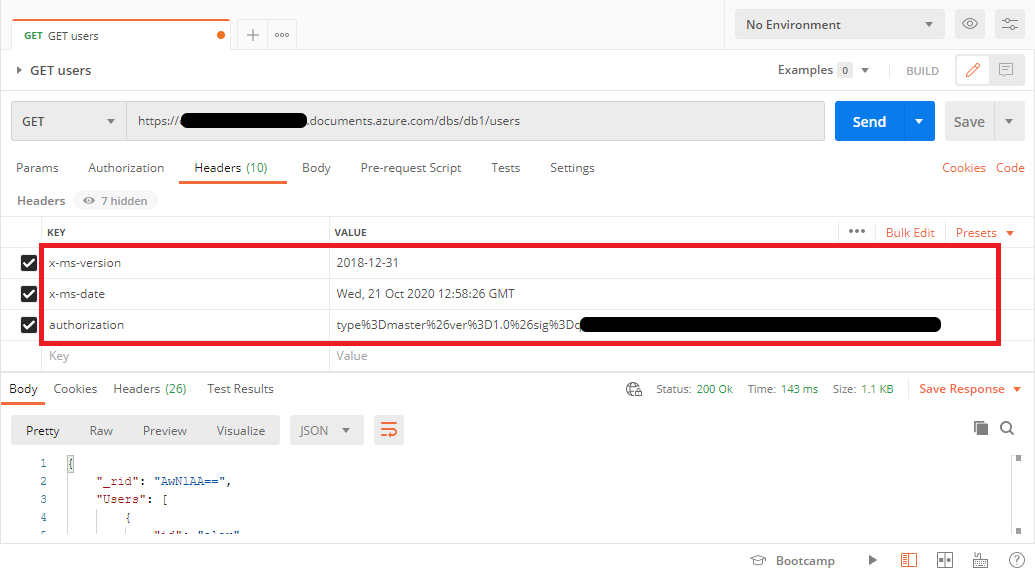Open the Presets dropdown
The height and width of the screenshot is (574, 1035).
pos(984,232)
